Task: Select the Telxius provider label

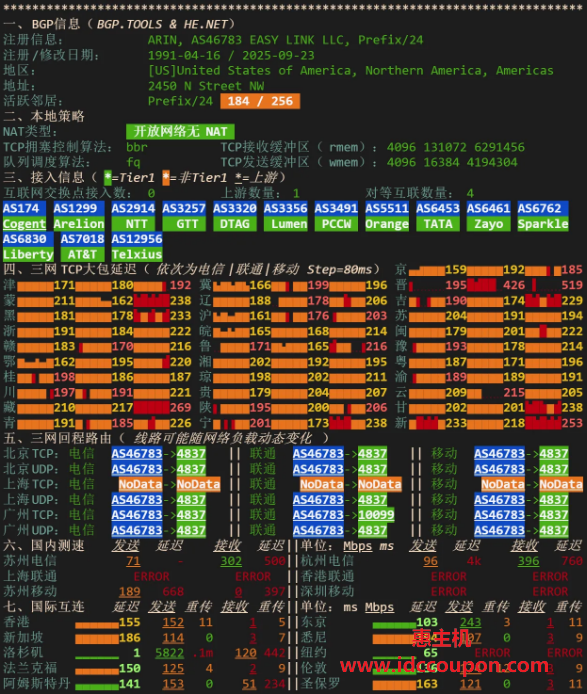Action: [137, 254]
